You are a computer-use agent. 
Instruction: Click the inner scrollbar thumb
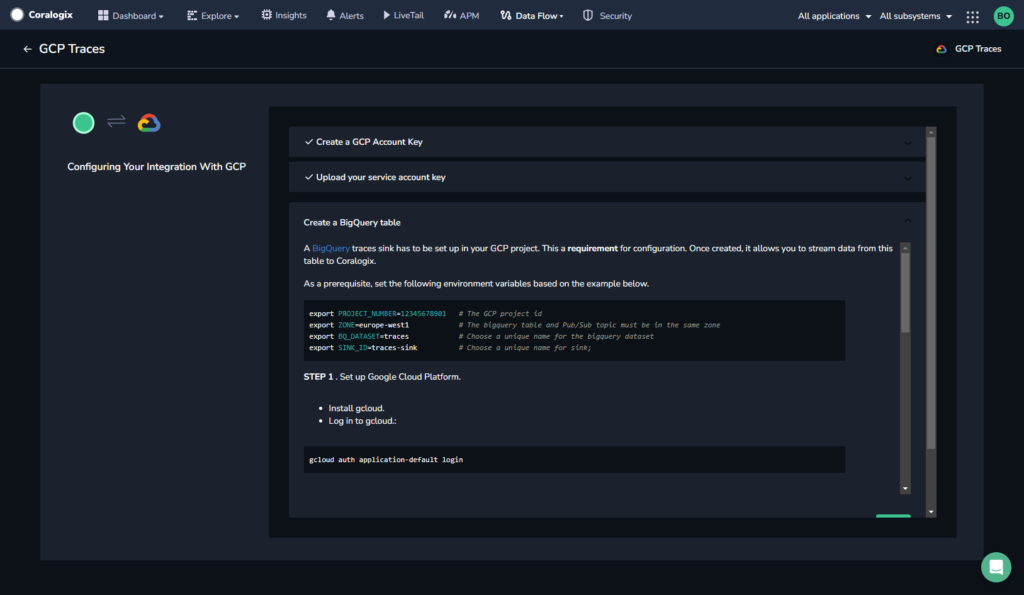[905, 293]
